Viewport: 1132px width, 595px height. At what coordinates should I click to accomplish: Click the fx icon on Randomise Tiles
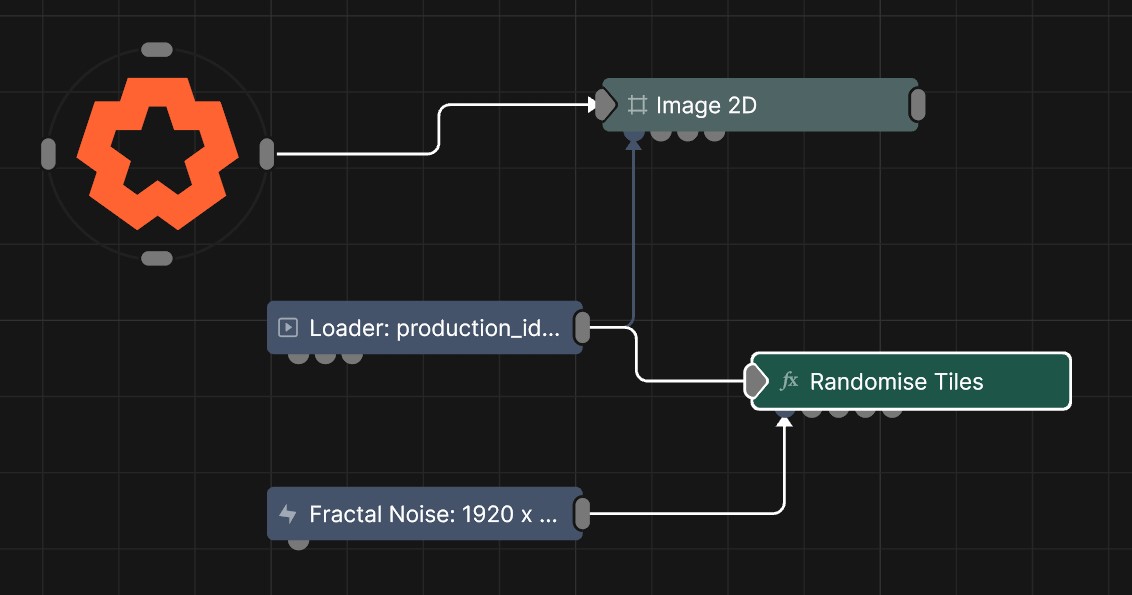click(x=789, y=381)
